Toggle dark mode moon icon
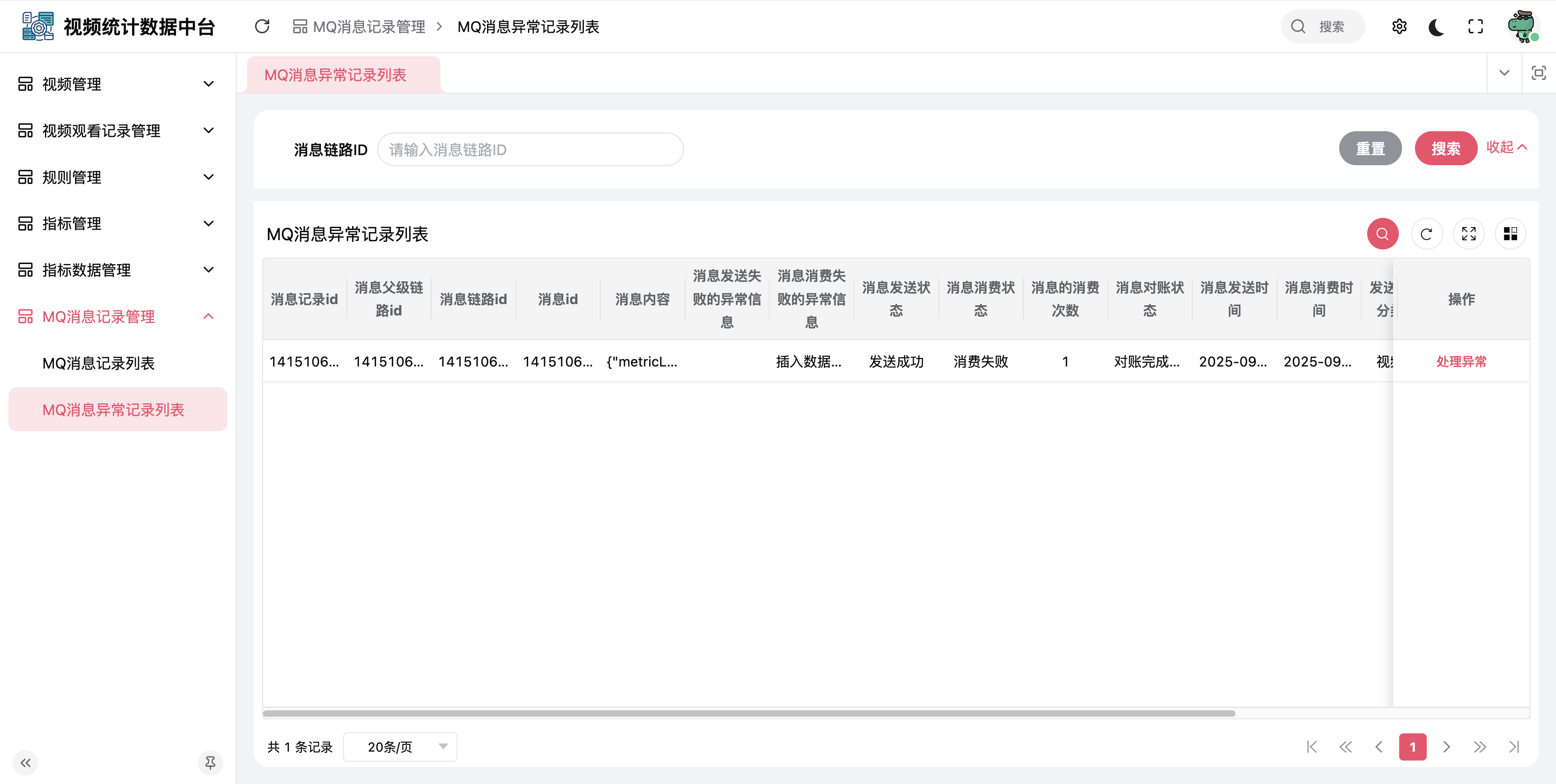The width and height of the screenshot is (1556, 784). (1437, 27)
